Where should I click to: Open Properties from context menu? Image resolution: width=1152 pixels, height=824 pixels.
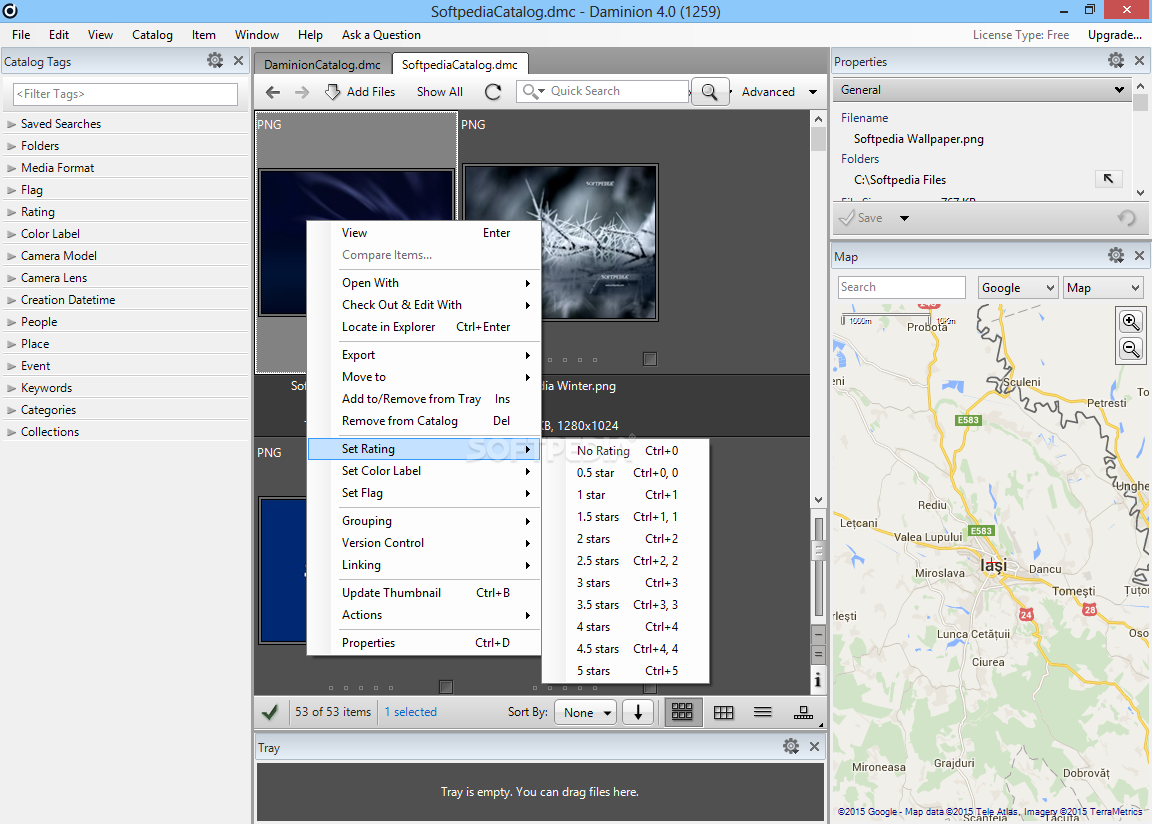424,643
